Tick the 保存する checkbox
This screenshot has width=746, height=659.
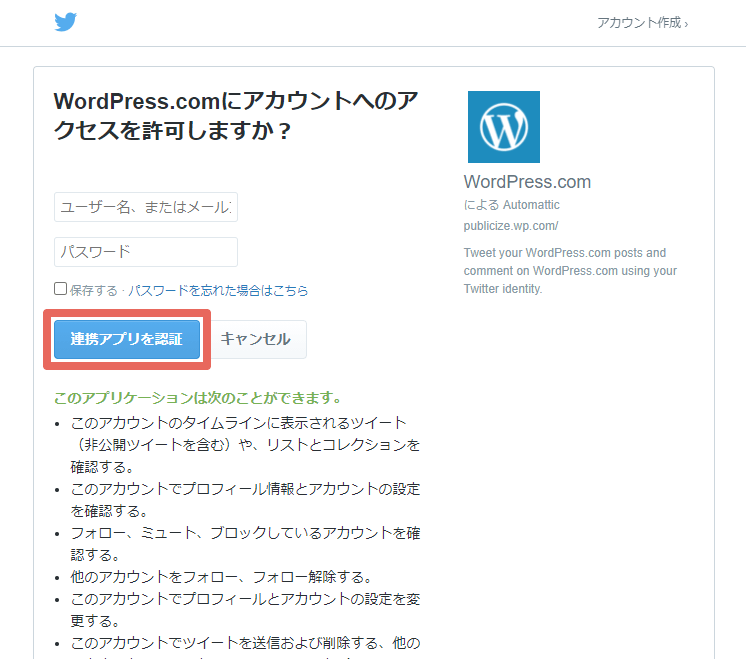point(60,289)
